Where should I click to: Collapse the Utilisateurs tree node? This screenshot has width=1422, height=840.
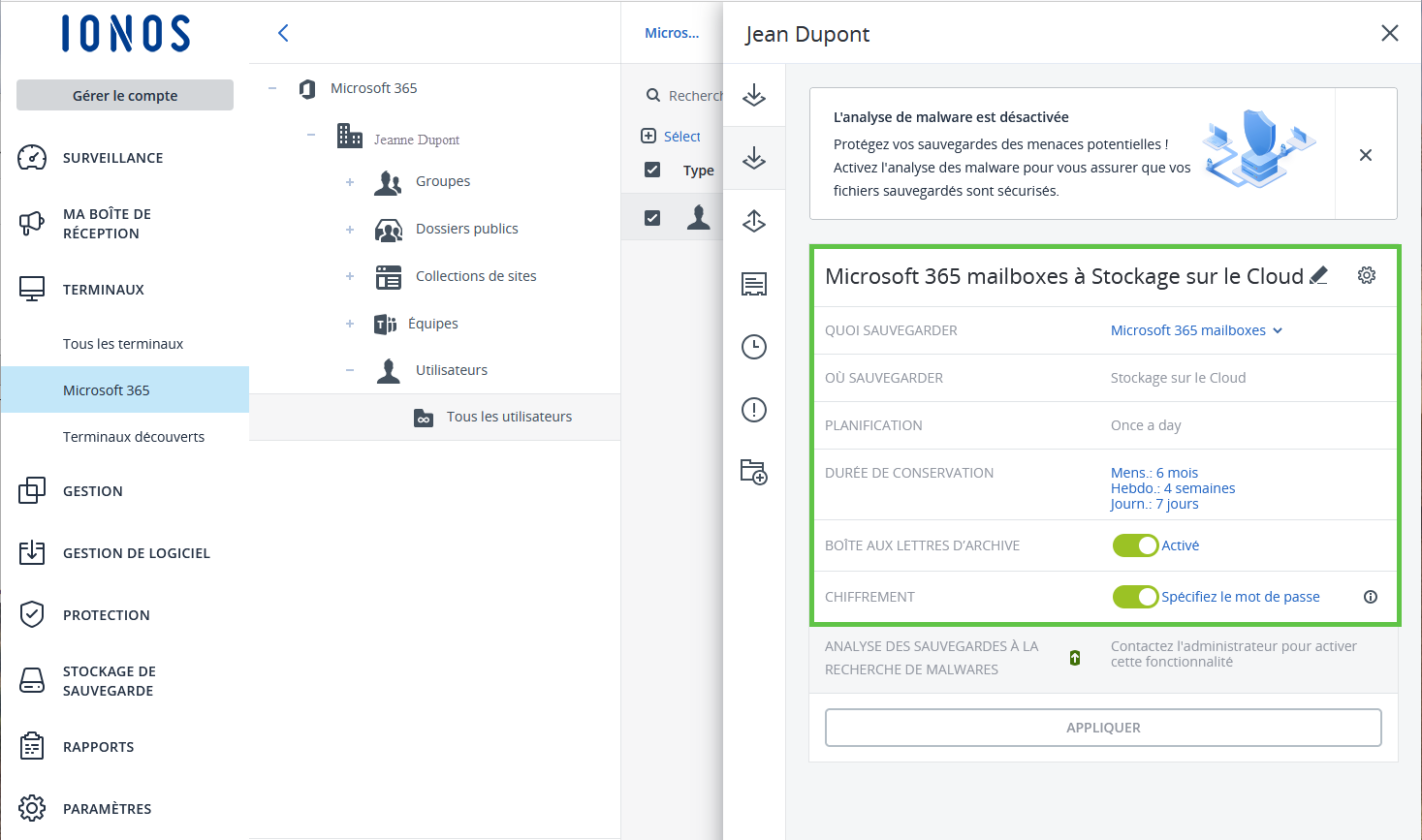pos(350,370)
